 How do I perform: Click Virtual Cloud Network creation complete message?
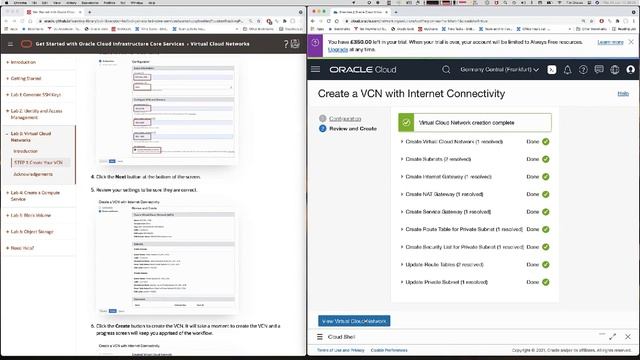[x=467, y=122]
